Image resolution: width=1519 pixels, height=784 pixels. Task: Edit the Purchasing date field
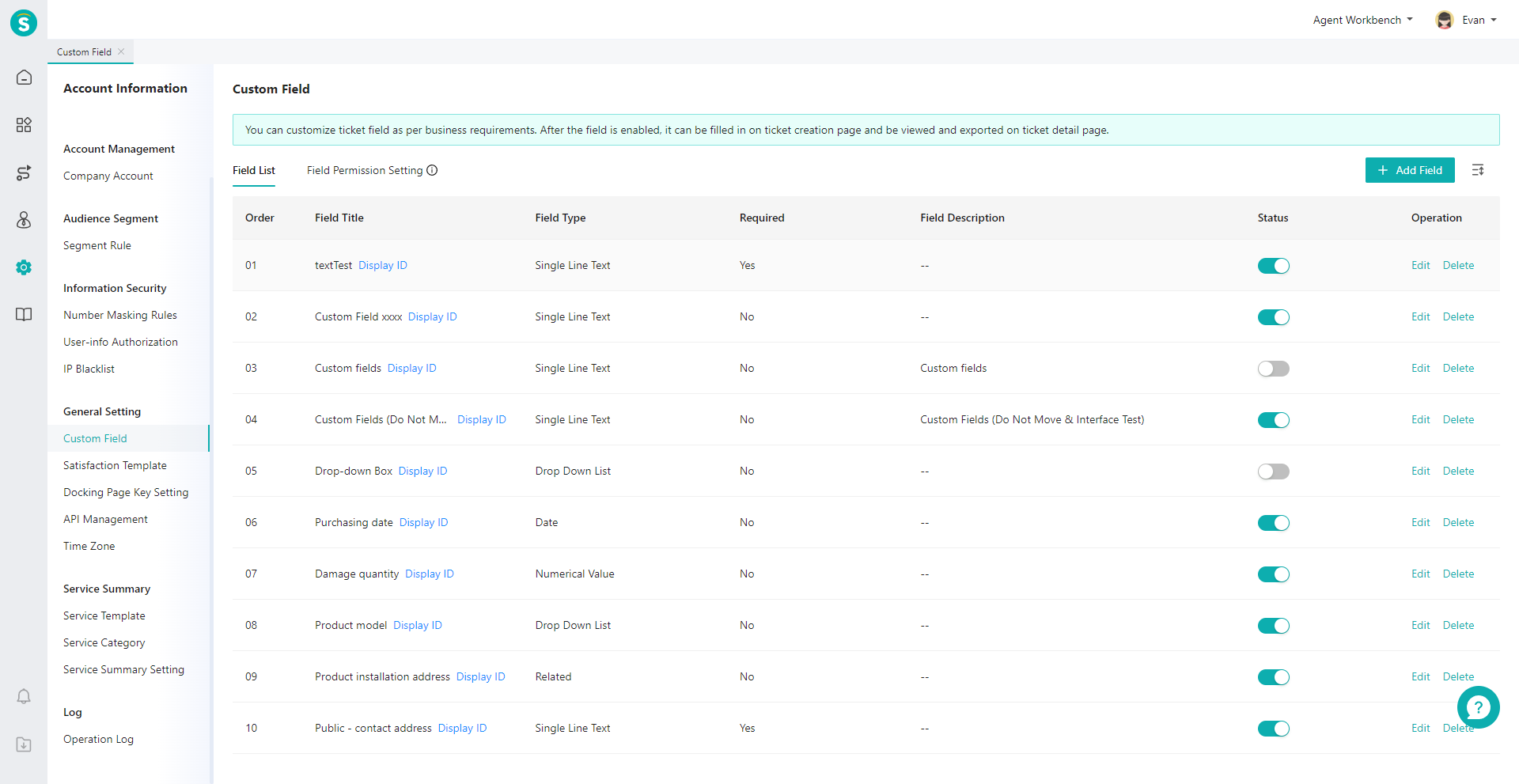pos(1421,522)
